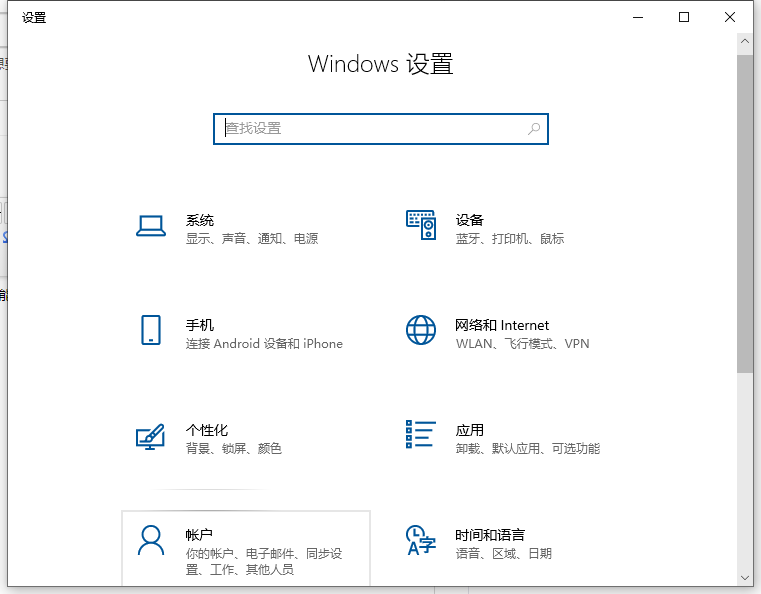Image resolution: width=761 pixels, height=594 pixels.
Task: Click inside the 查找设置 search box
Action: [380, 129]
